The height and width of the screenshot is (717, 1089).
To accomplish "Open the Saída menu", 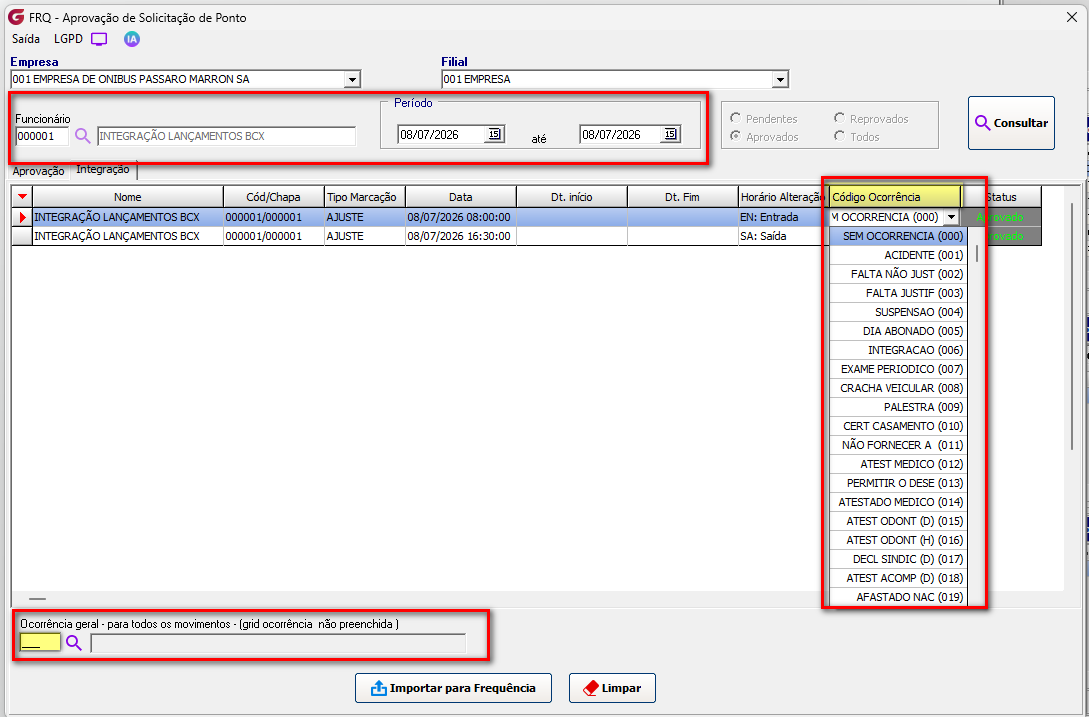I will (26, 39).
